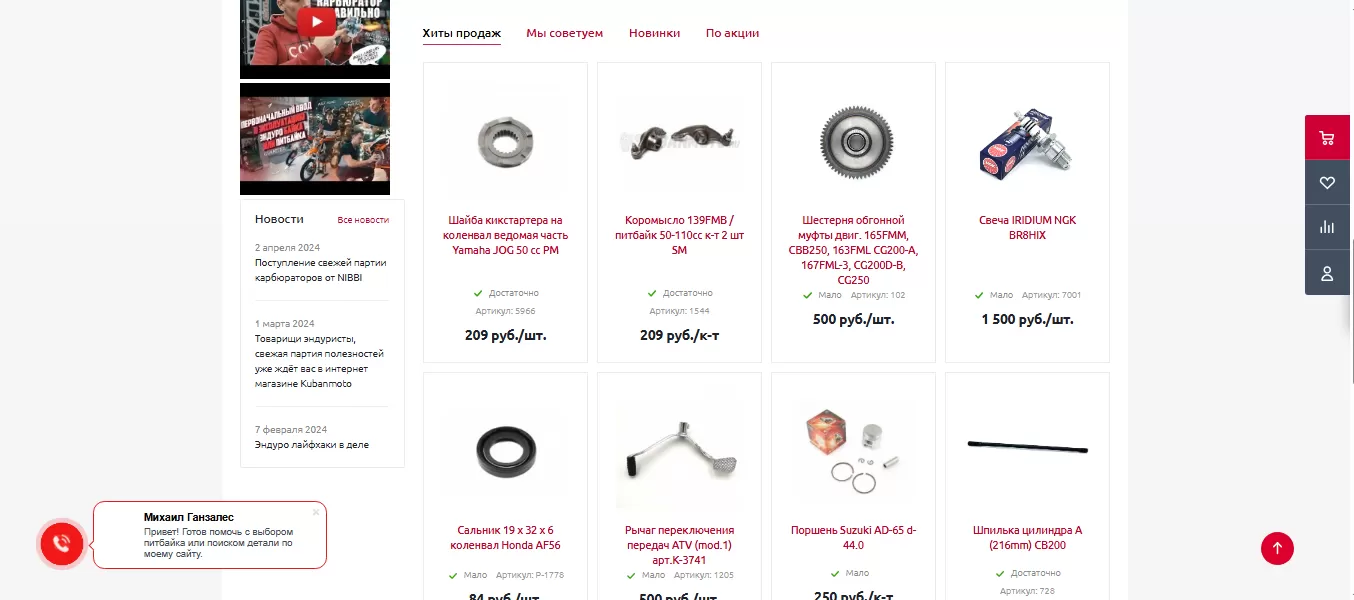Close the Михаил Ганзалес chat popup
Viewport: 1354px width, 600px height.
click(x=316, y=512)
